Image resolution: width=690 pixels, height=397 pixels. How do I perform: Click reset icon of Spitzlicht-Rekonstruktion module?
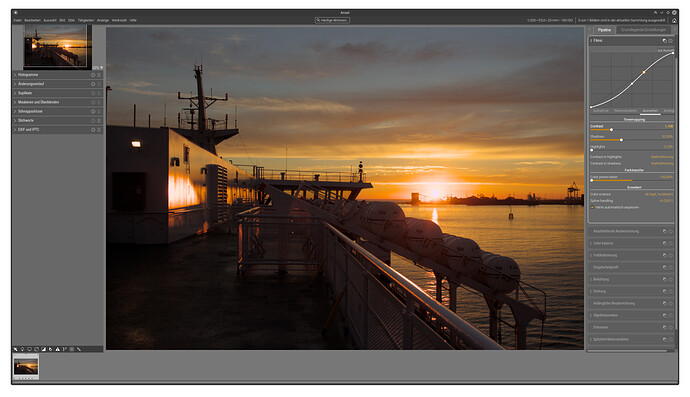671,339
